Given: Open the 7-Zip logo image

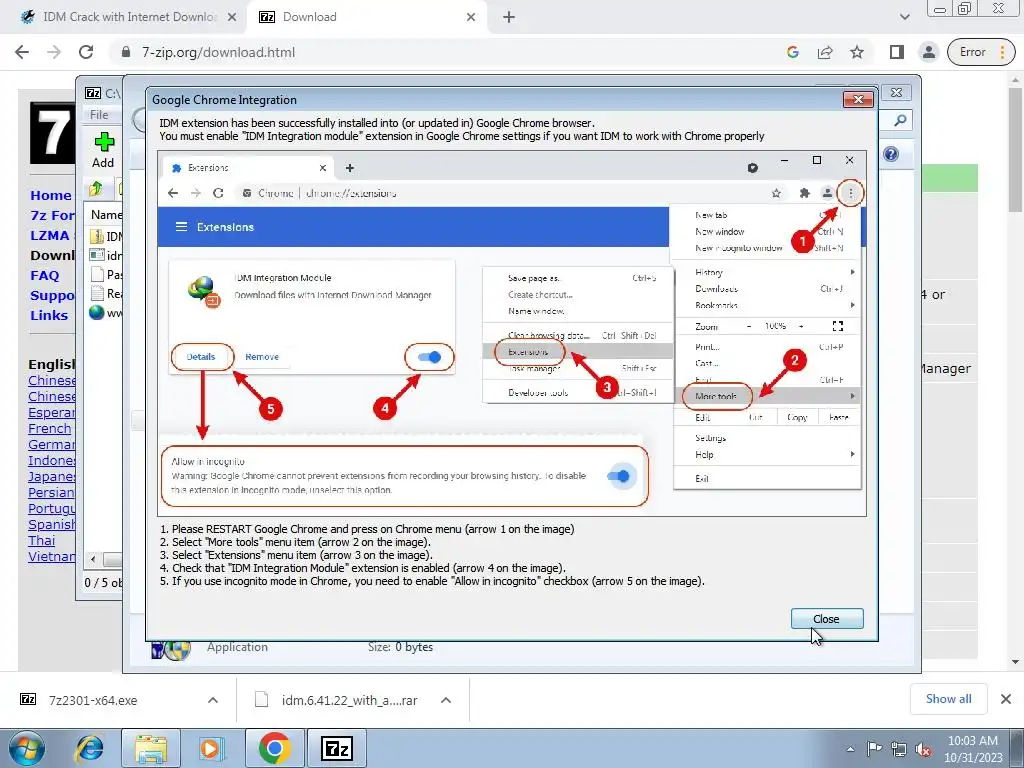Looking at the screenshot, I should pyautogui.click(x=53, y=132).
